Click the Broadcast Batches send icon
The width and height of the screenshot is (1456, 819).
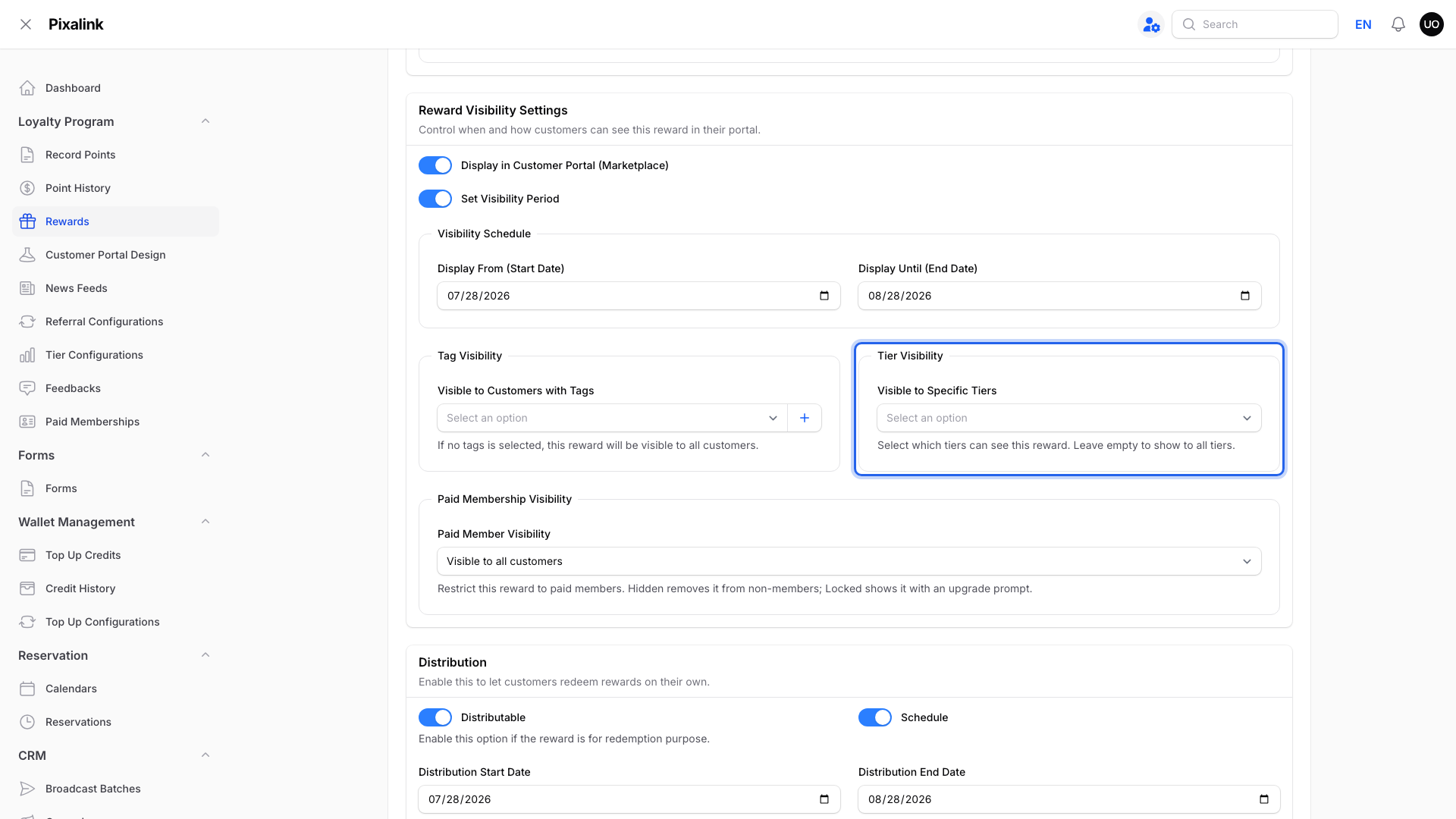(27, 789)
